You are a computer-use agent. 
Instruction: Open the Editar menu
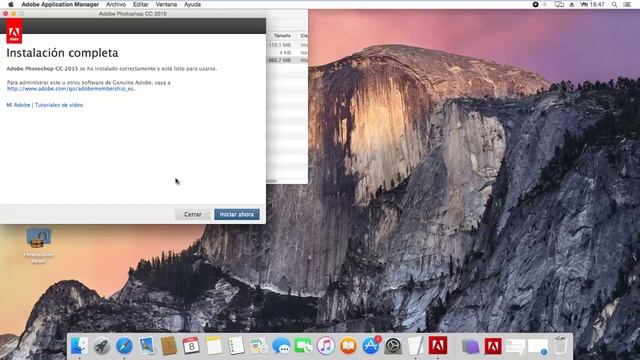tap(140, 4)
